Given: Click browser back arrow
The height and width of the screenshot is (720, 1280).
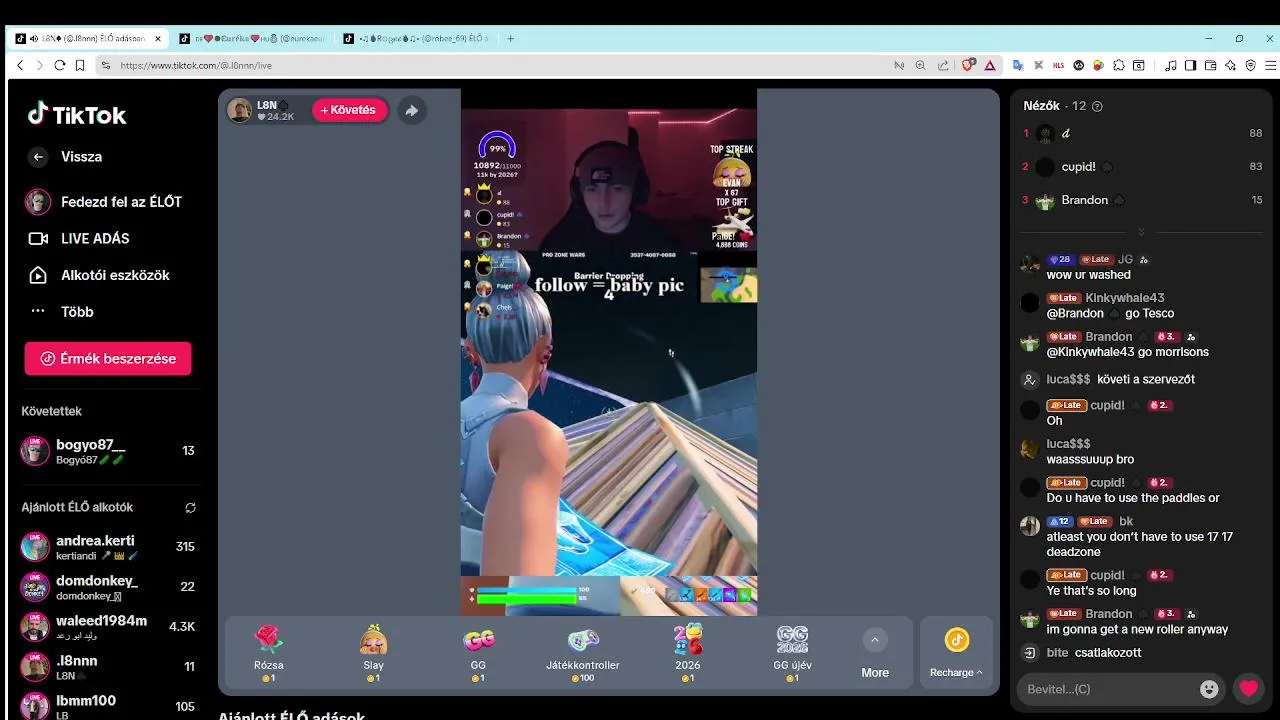Looking at the screenshot, I should point(20,65).
